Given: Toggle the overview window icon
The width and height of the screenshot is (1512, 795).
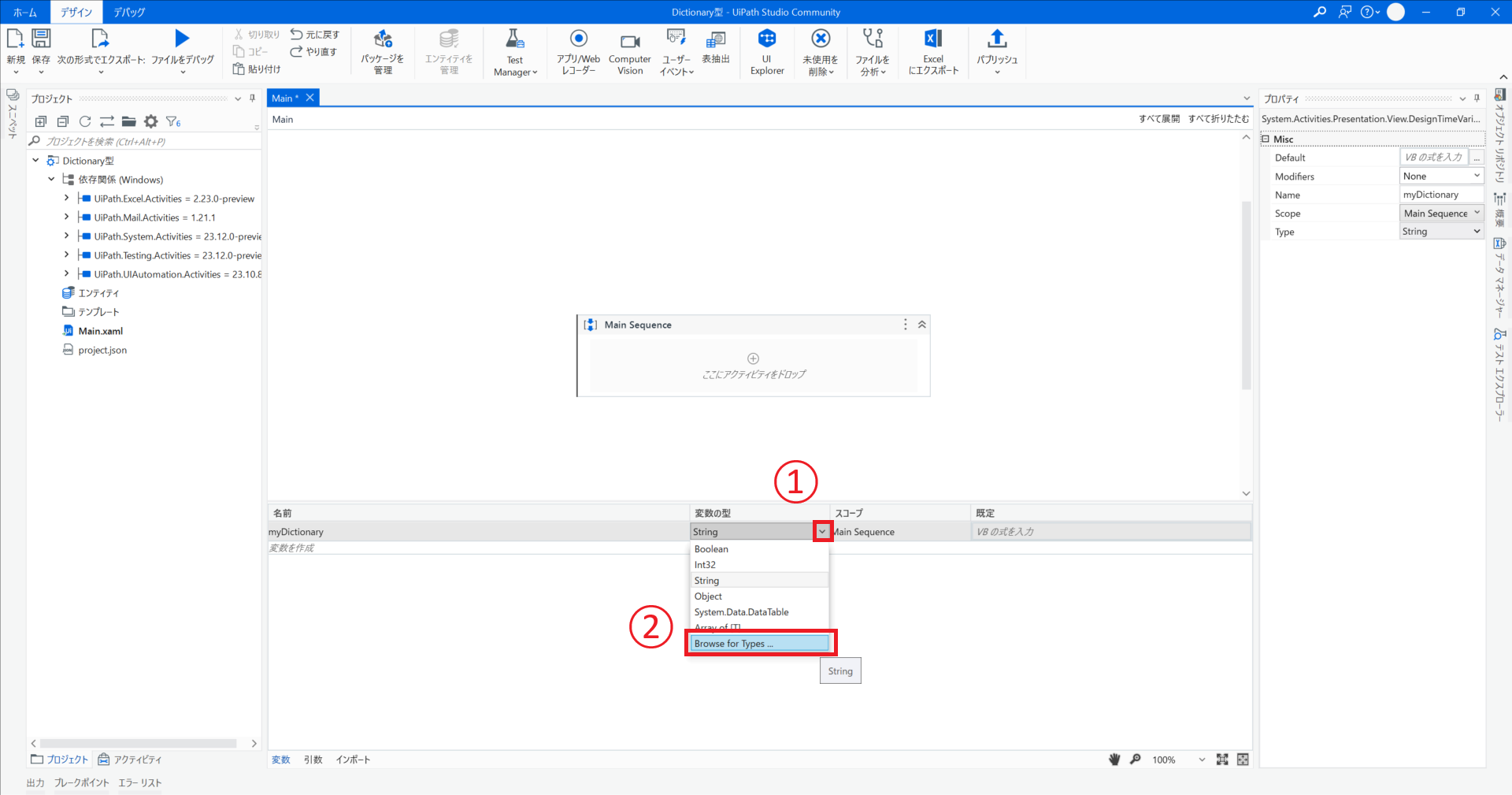Looking at the screenshot, I should coord(1243,760).
